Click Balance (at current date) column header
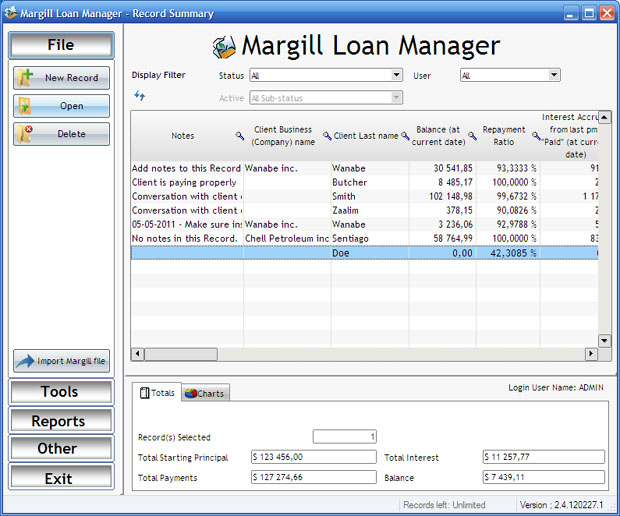Screen dimensions: 620x516 (438, 136)
